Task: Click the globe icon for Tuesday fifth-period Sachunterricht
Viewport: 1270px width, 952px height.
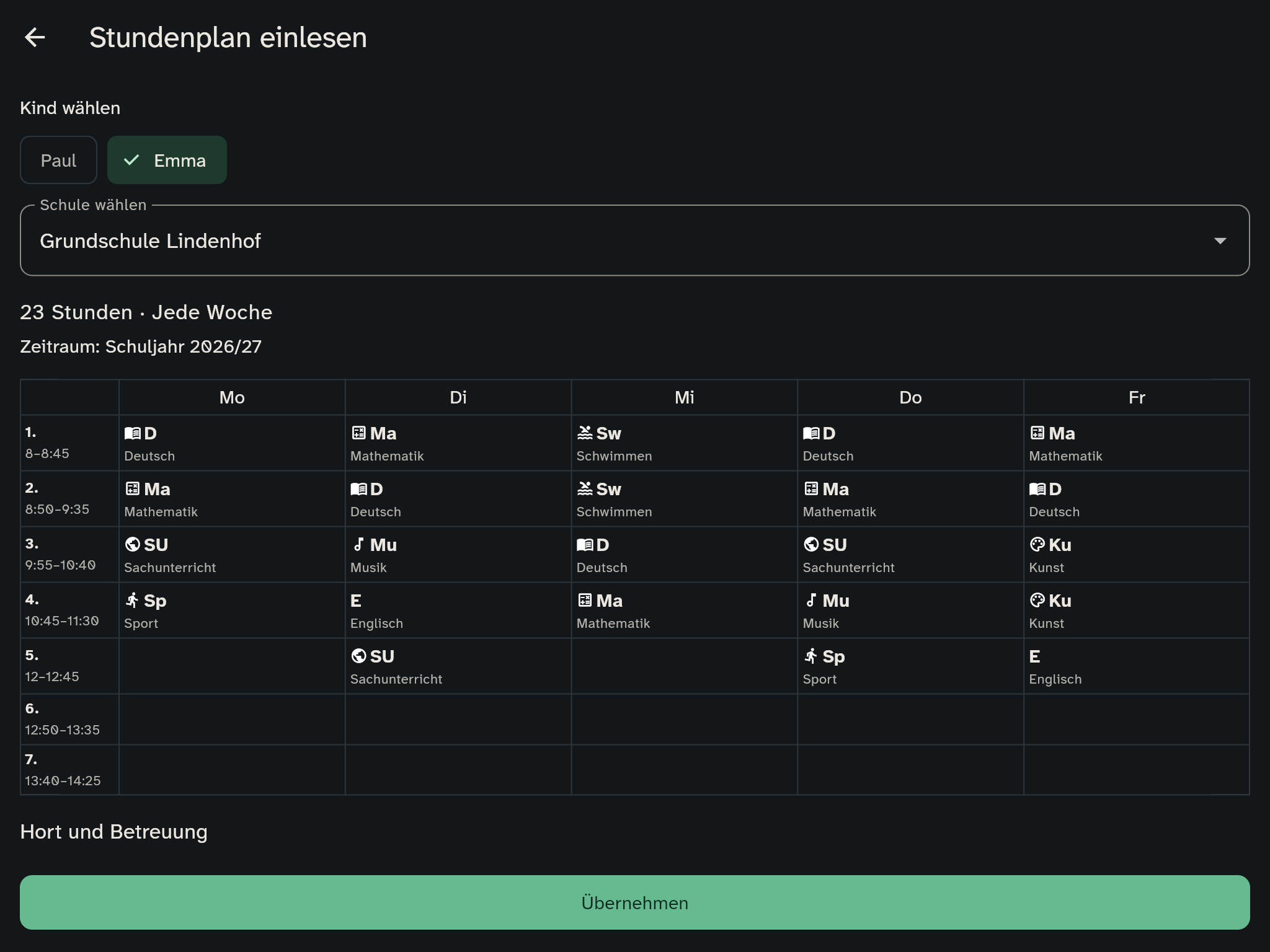Action: tap(358, 656)
